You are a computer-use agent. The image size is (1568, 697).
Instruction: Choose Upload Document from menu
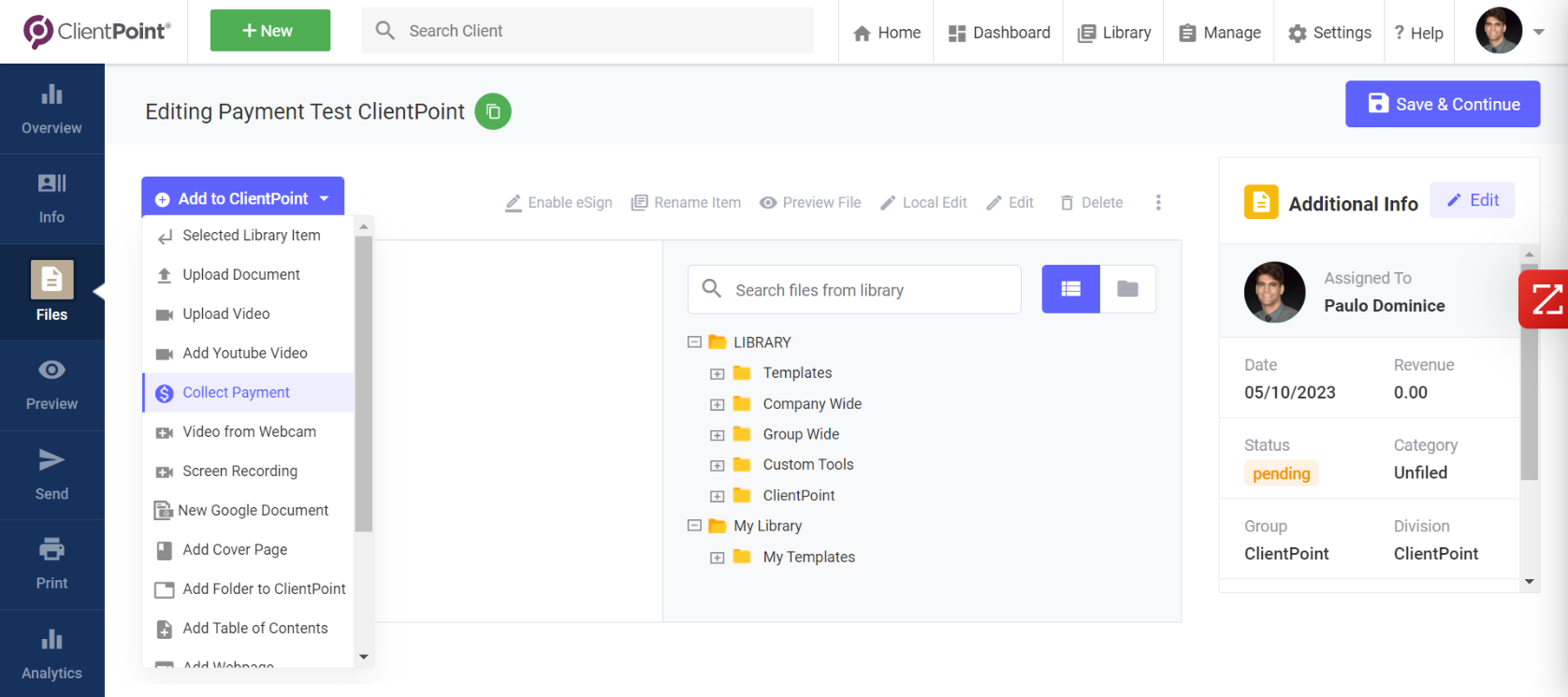click(x=248, y=275)
